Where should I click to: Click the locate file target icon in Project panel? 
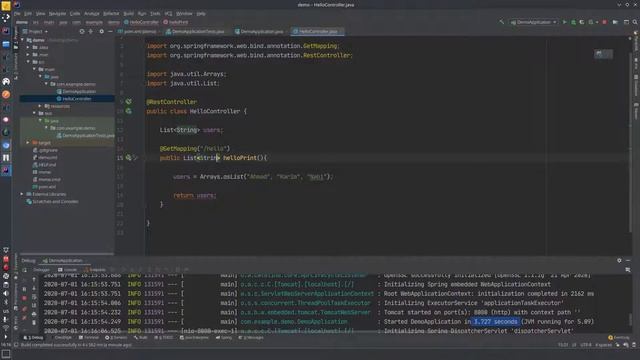(x=82, y=31)
